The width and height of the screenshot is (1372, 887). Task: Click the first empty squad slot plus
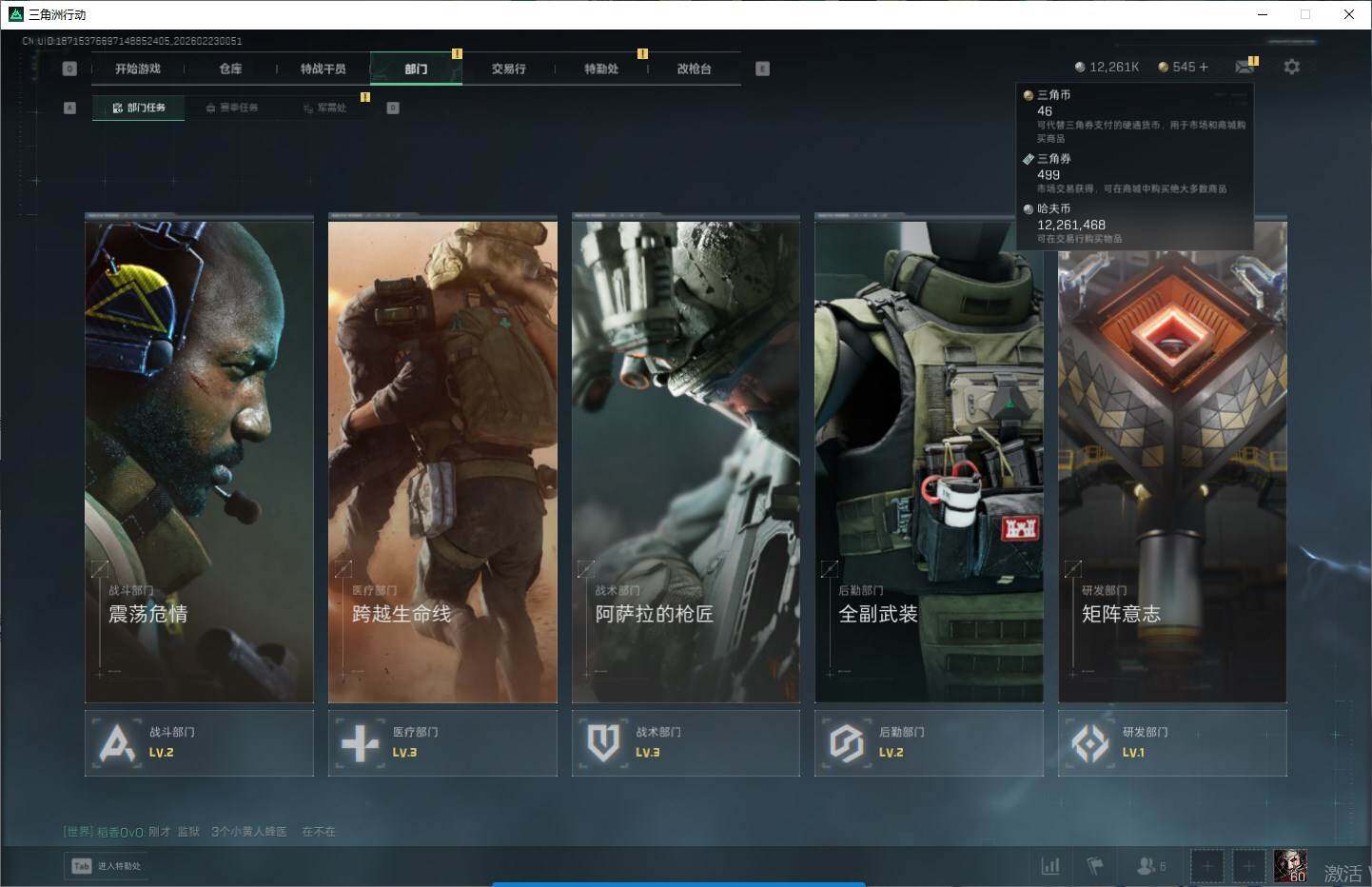pyautogui.click(x=1206, y=865)
